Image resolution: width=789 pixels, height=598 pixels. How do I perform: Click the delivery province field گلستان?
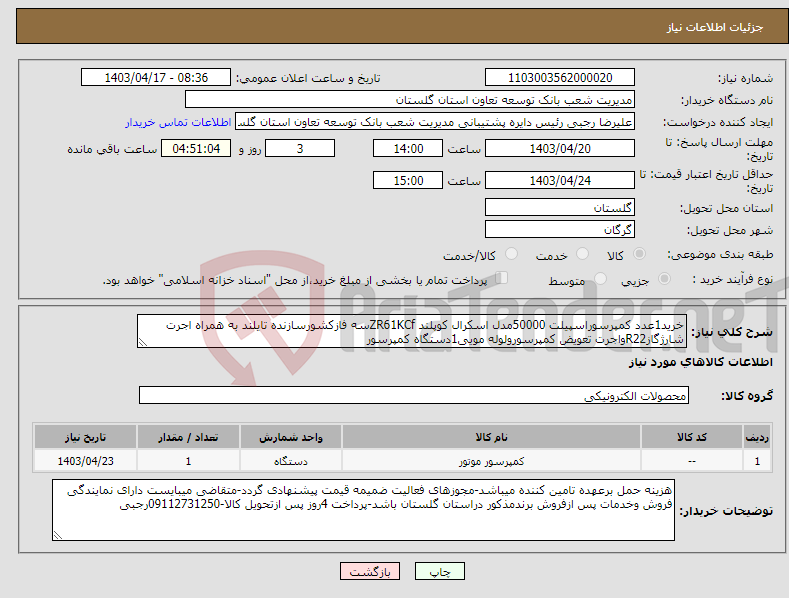point(560,207)
